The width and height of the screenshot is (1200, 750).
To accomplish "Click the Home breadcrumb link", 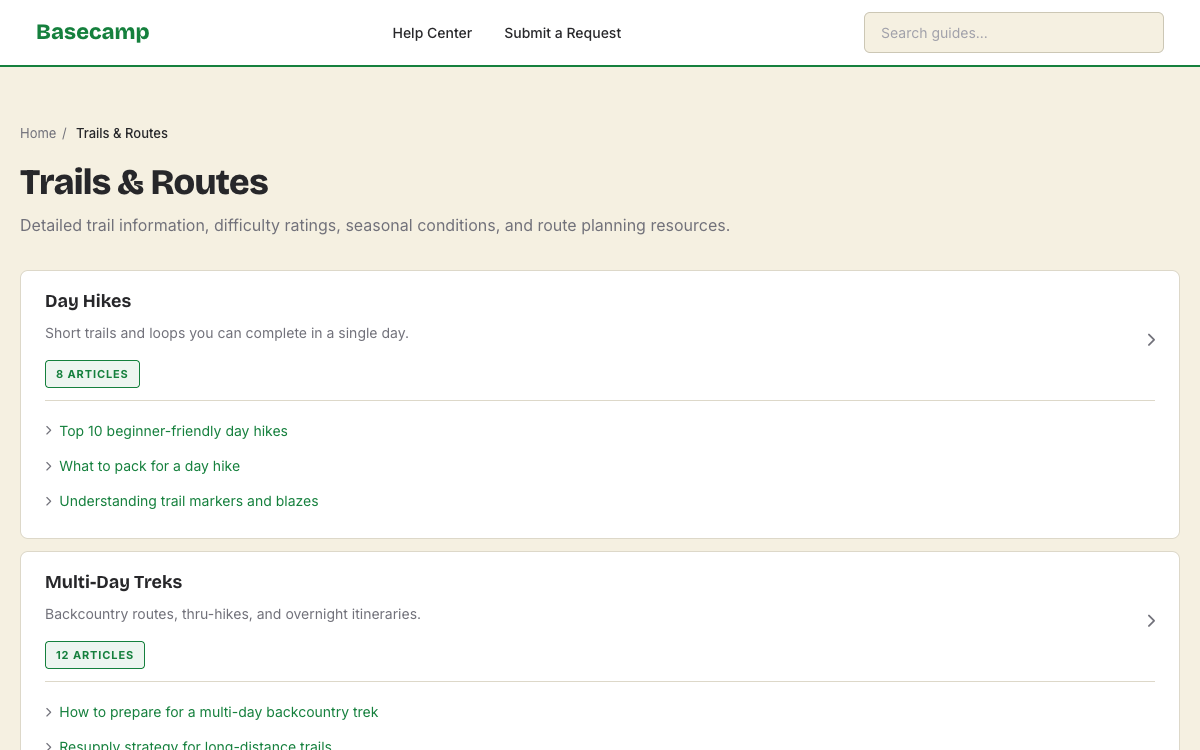I will coord(38,133).
